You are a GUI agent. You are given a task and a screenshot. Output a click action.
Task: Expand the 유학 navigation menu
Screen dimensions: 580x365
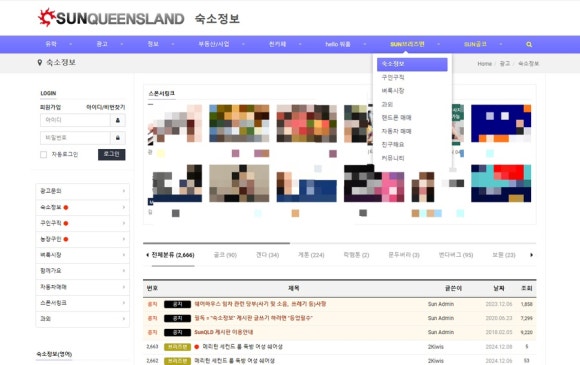point(51,44)
